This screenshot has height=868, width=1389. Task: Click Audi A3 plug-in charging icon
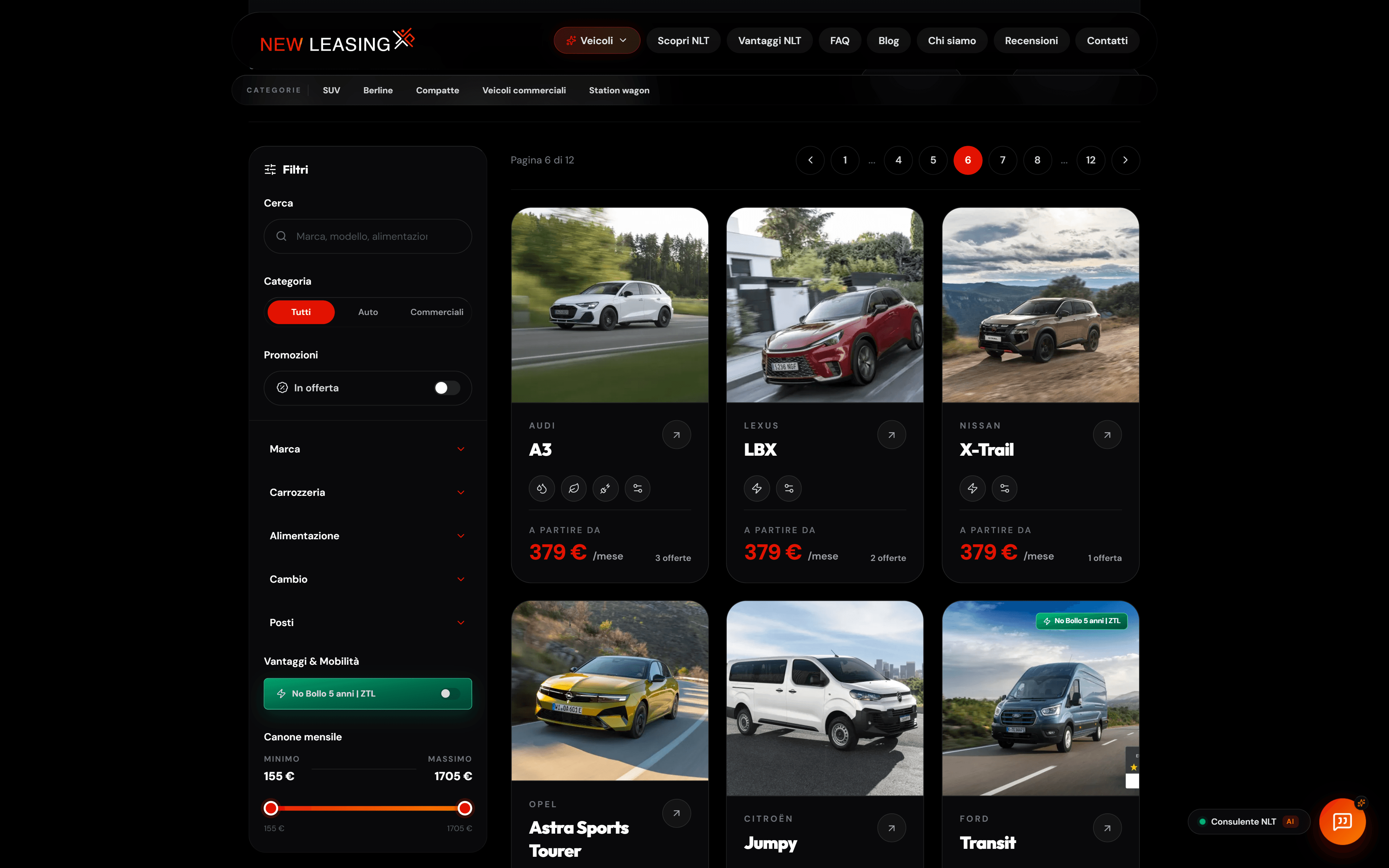(x=606, y=489)
